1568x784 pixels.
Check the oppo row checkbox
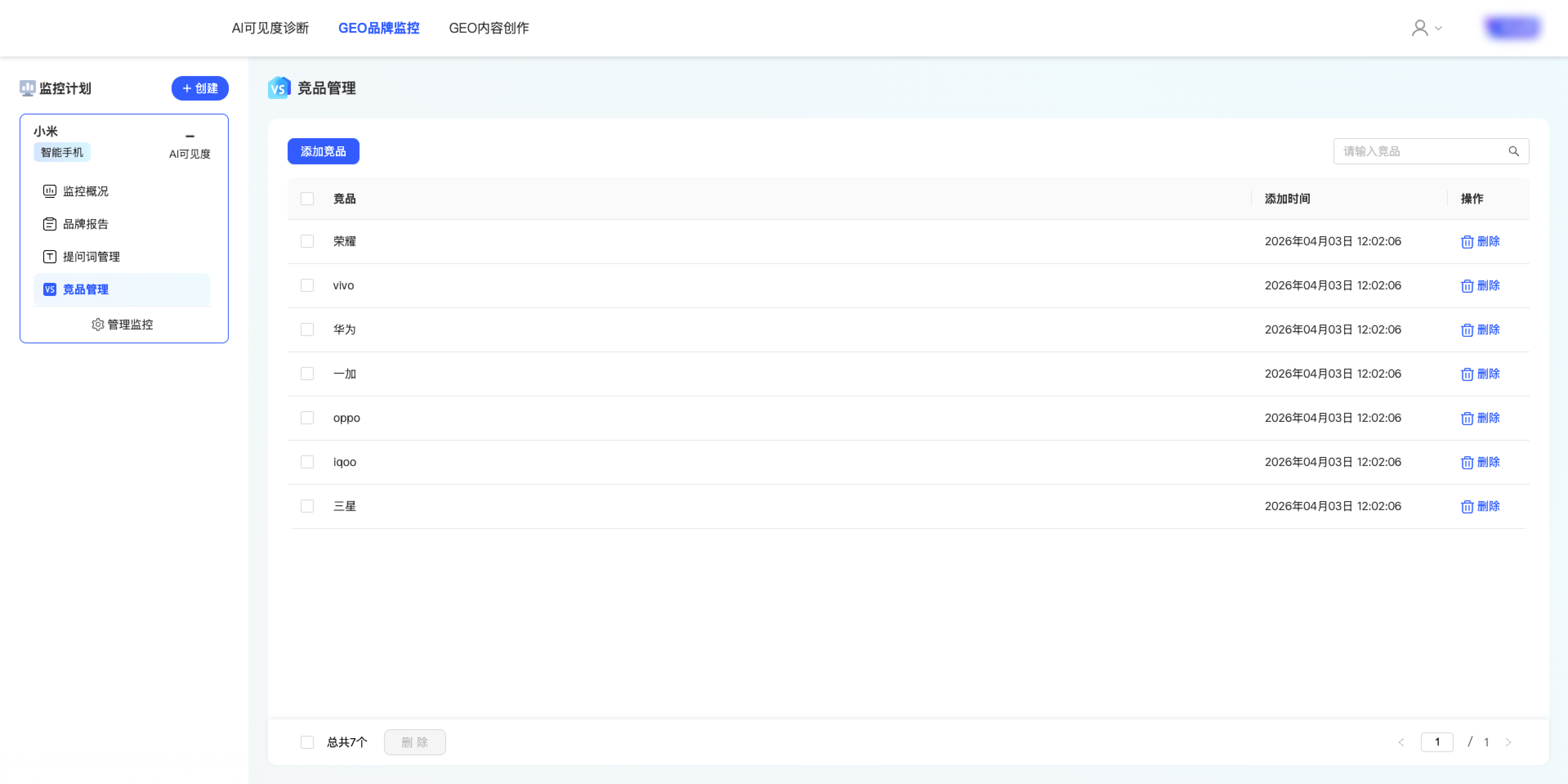tap(307, 418)
